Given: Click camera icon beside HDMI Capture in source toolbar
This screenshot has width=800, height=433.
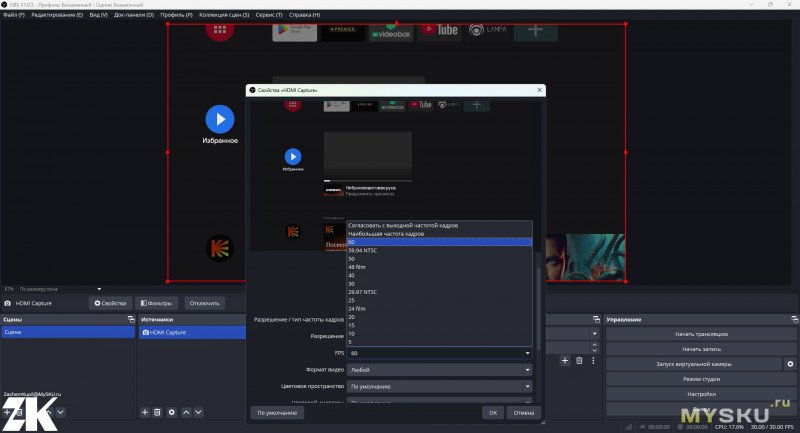Looking at the screenshot, I should (x=8, y=303).
